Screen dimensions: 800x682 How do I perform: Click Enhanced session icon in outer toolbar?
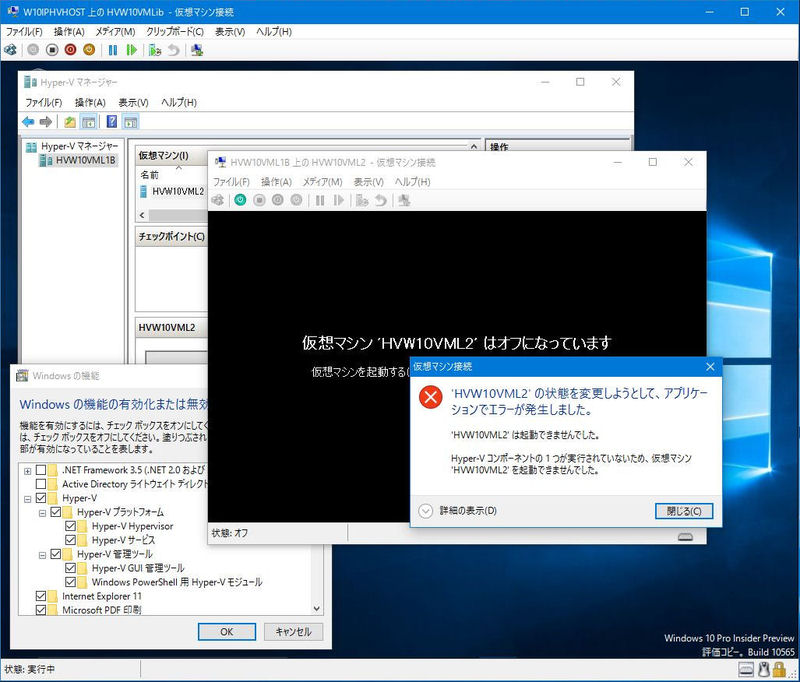pyautogui.click(x=197, y=50)
